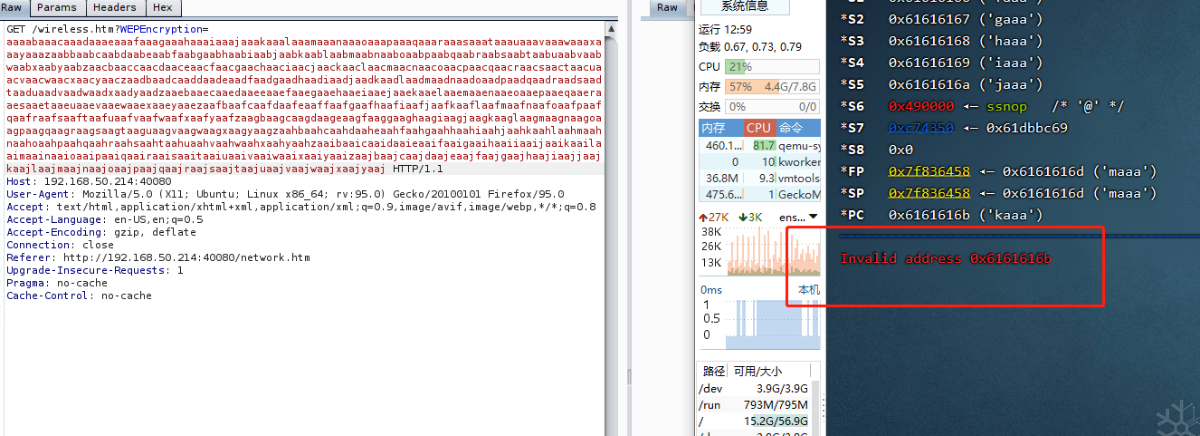Click the *FP address 0x7f836458

929,171
